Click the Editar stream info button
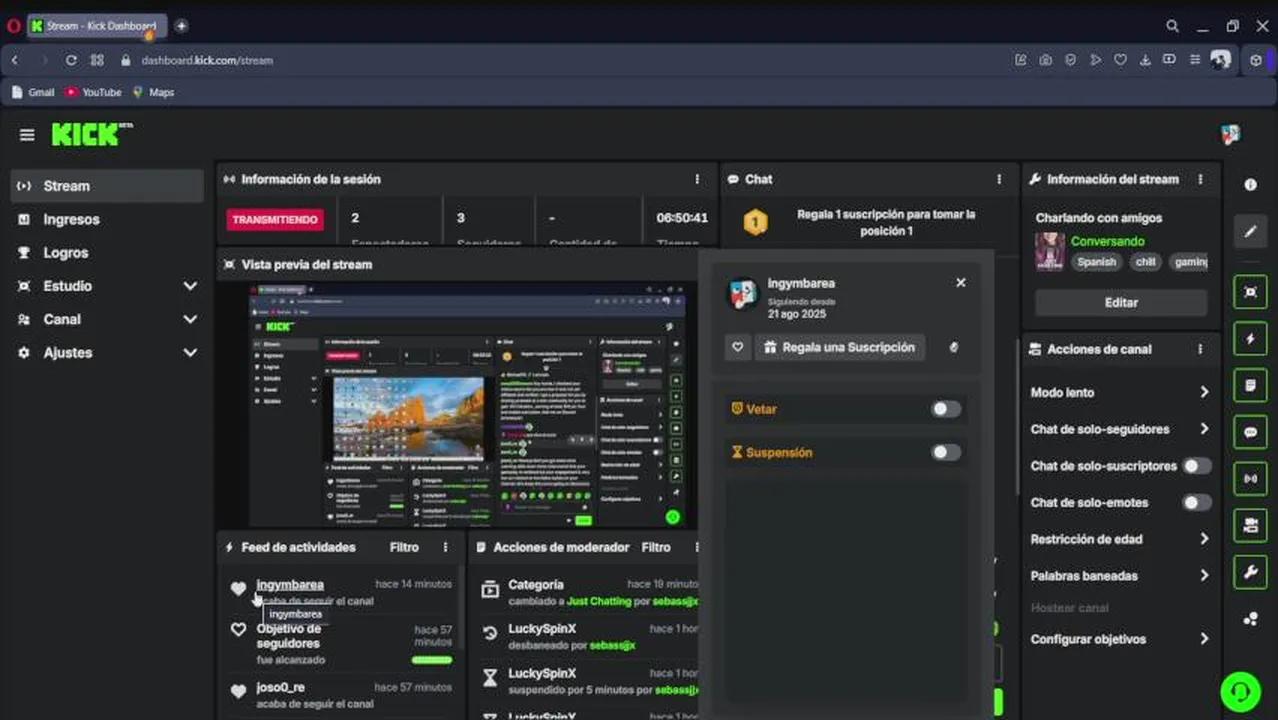The image size is (1278, 720). tap(1121, 302)
